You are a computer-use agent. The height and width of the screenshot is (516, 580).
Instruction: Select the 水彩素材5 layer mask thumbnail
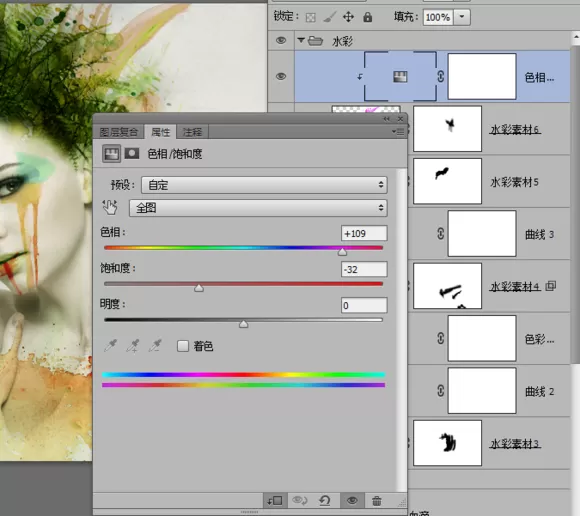click(448, 181)
